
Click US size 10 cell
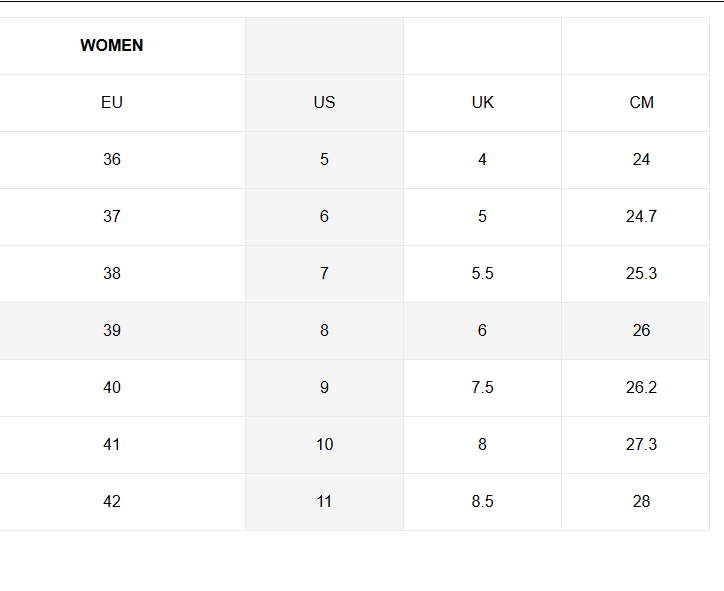click(x=324, y=444)
